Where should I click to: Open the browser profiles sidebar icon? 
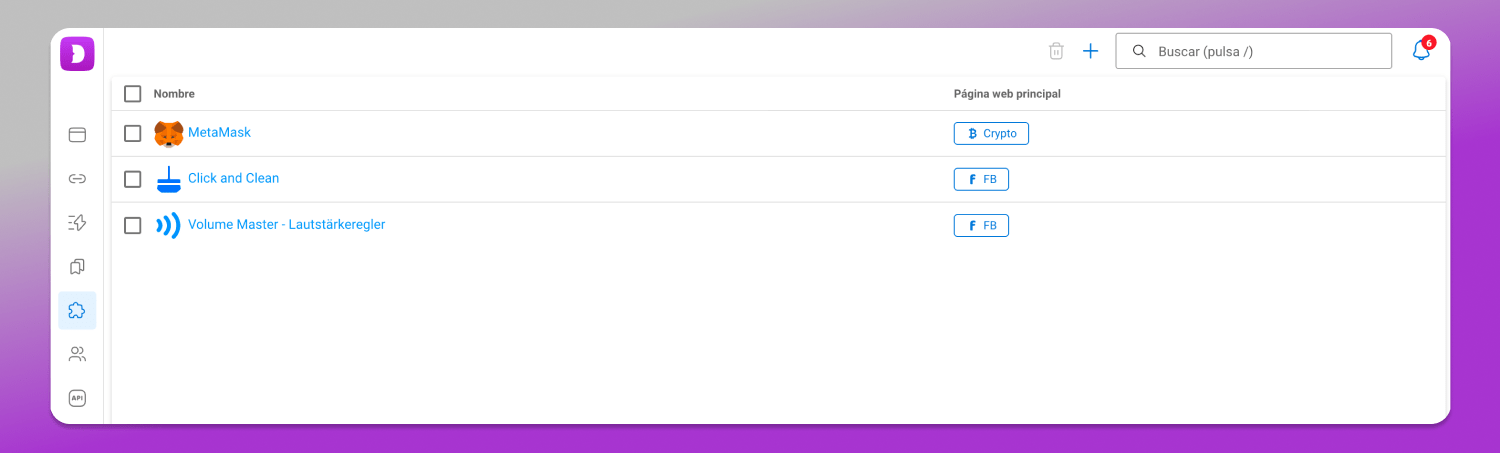click(x=77, y=135)
